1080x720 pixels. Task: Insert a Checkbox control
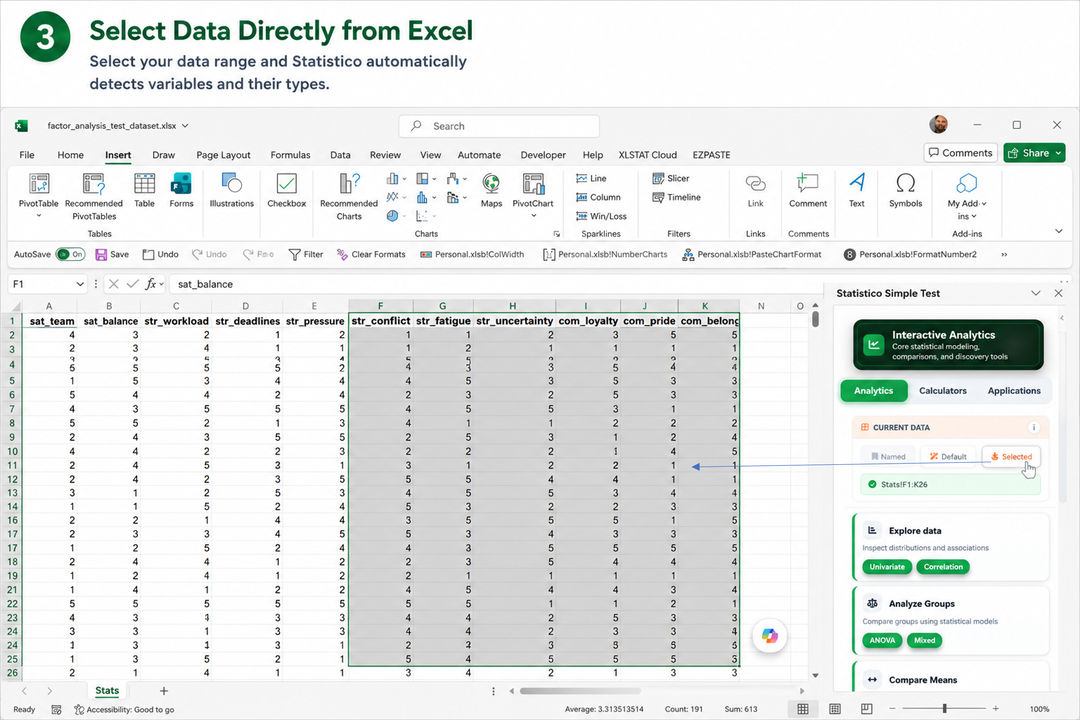[287, 190]
